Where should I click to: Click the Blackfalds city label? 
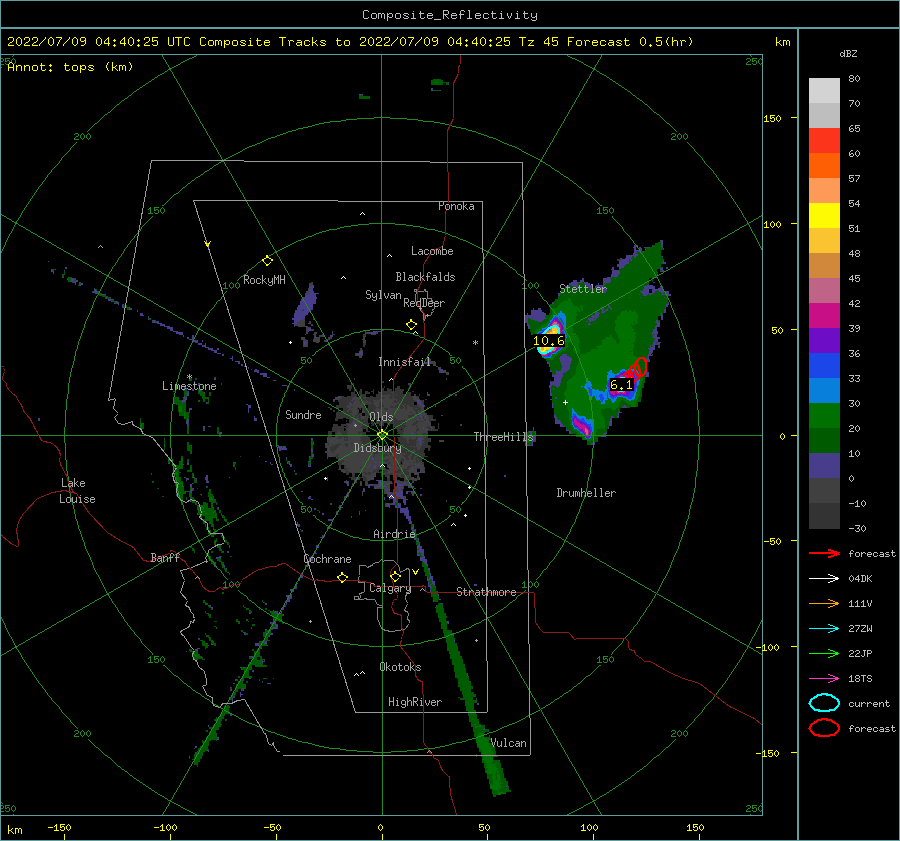click(x=425, y=277)
